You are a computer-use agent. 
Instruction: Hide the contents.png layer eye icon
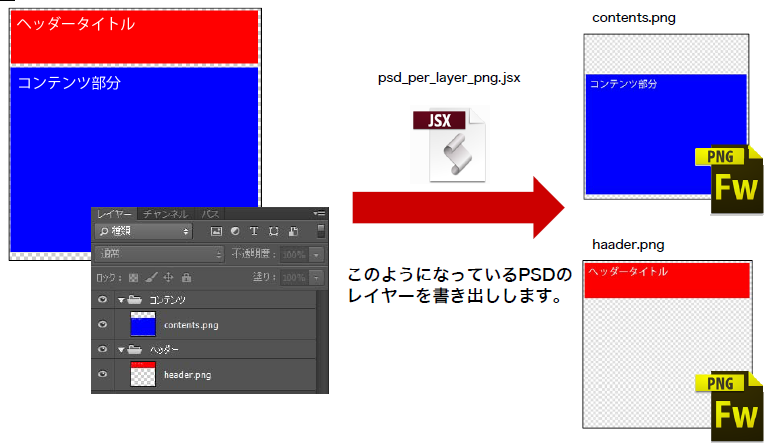(103, 324)
